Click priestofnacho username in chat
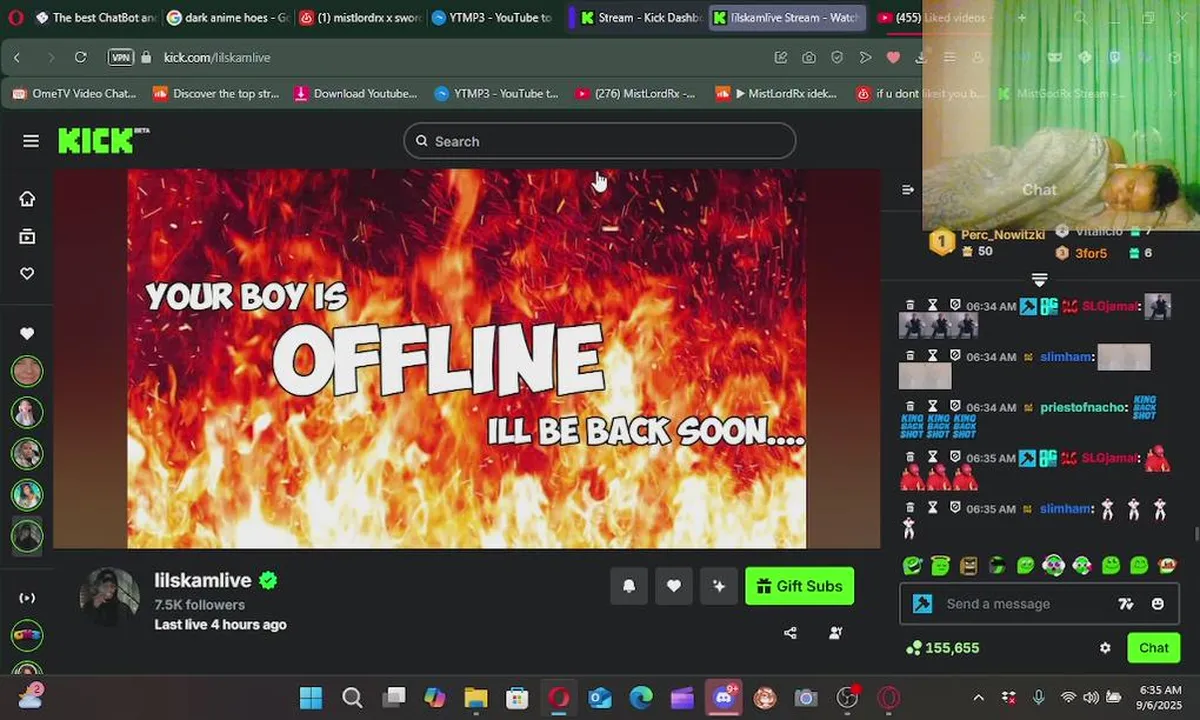This screenshot has height=720, width=1200. 1084,407
